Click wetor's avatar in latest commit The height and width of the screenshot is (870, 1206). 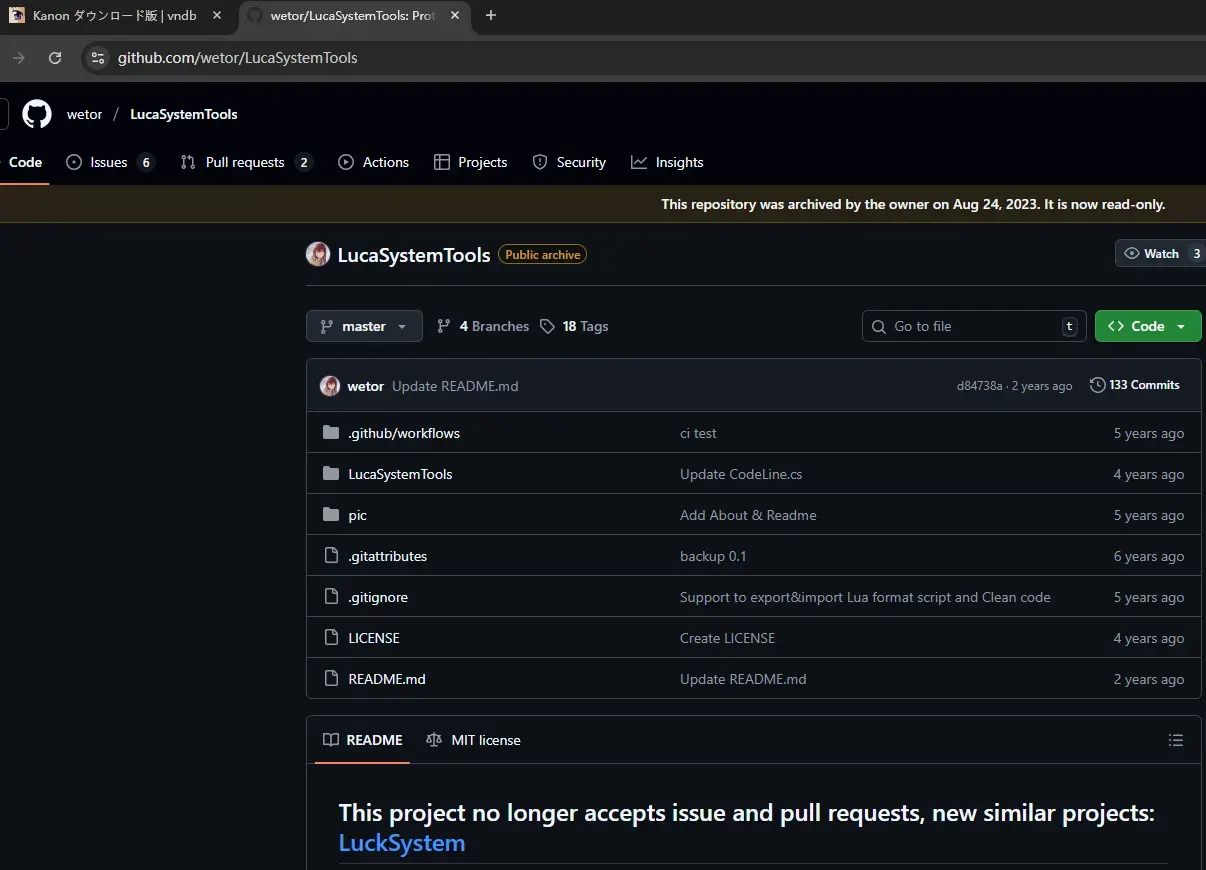(330, 386)
